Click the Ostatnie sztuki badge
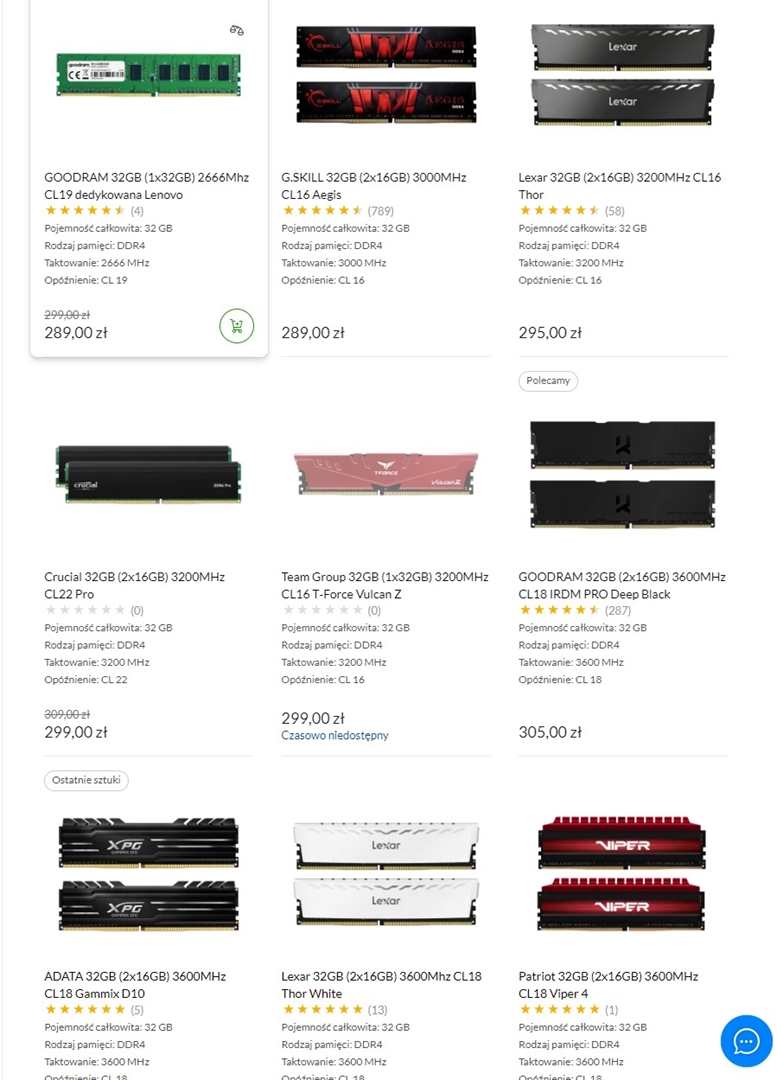Viewport: 777px width, 1080px height. coord(86,781)
